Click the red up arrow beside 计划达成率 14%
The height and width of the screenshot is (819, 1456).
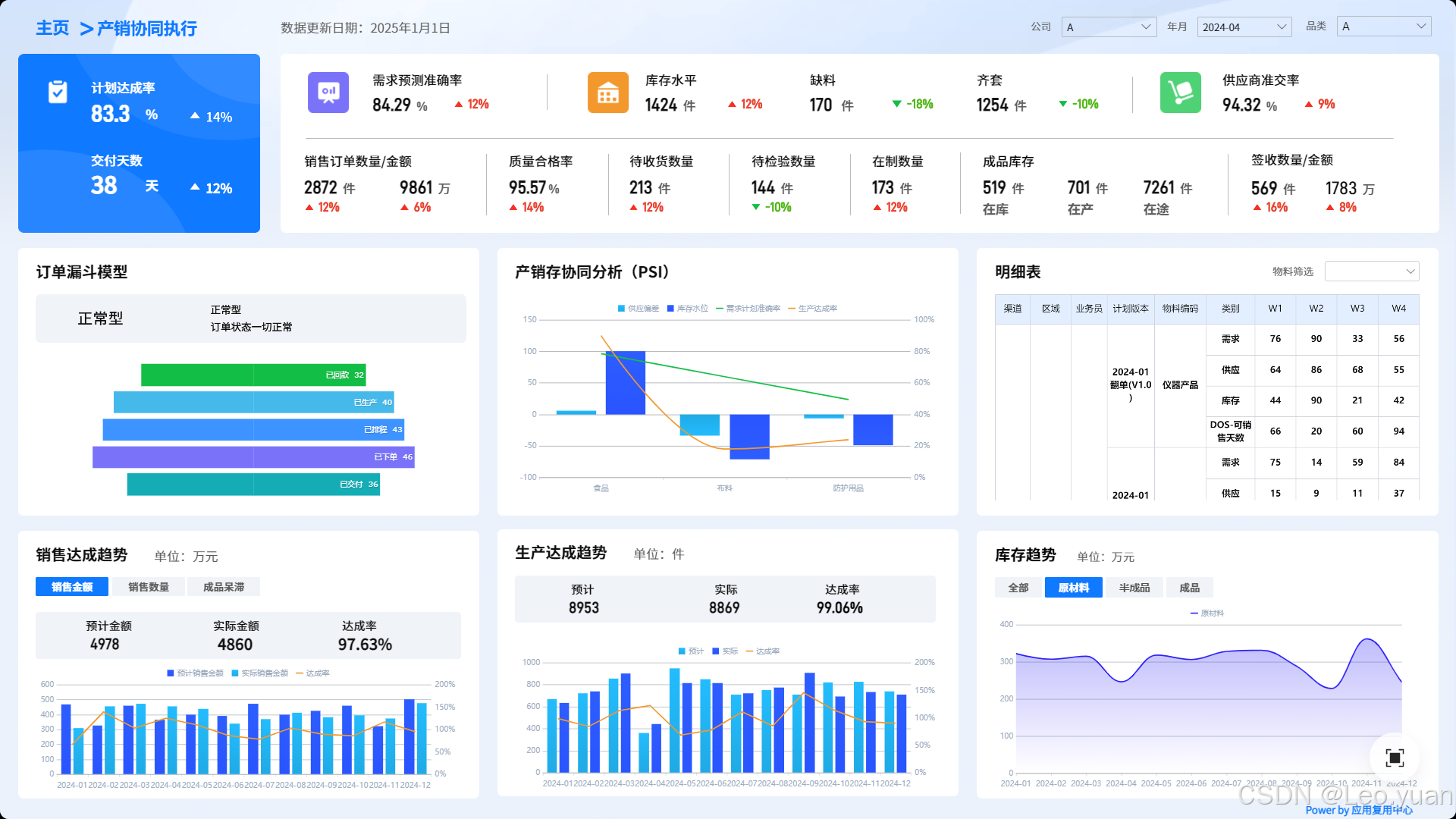coord(195,116)
